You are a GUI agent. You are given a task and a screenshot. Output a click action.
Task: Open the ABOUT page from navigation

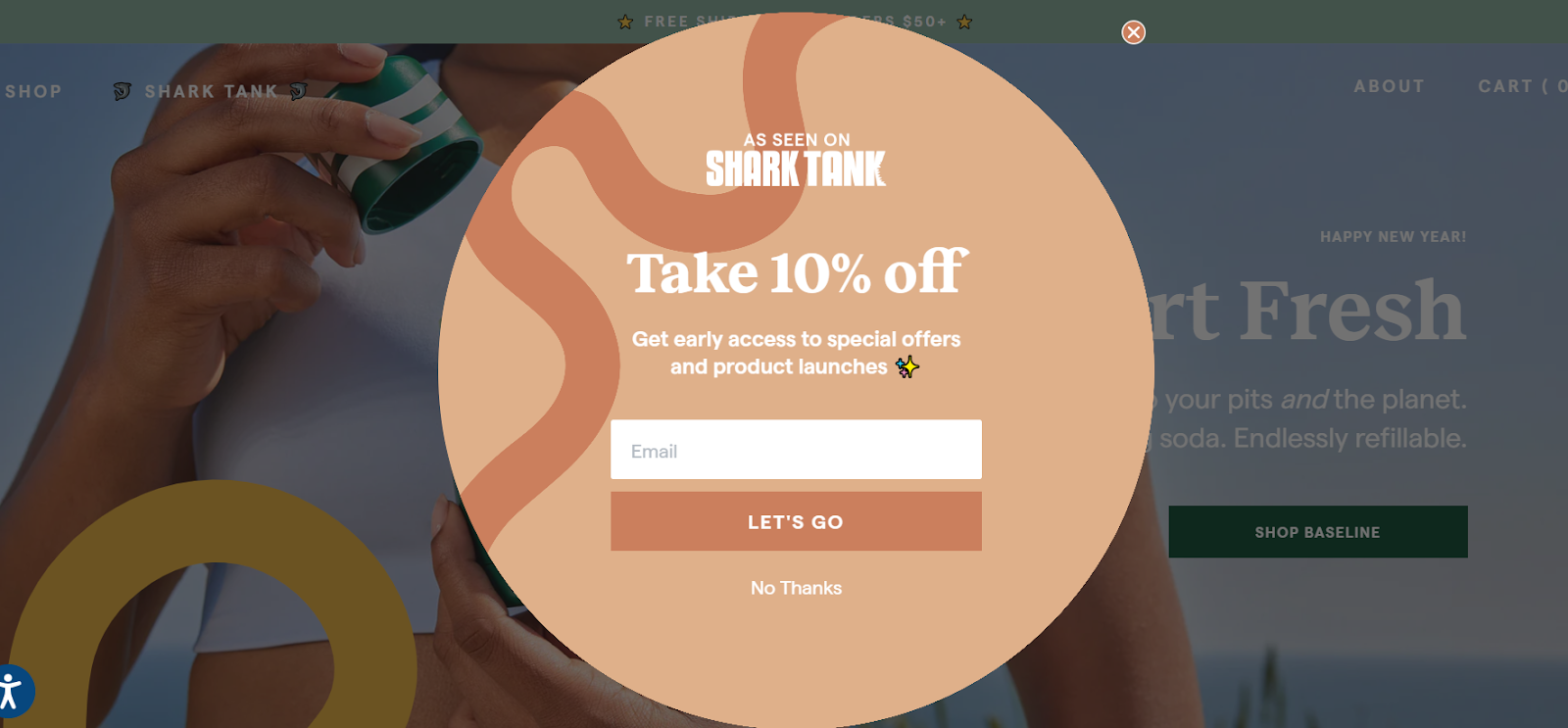pyautogui.click(x=1389, y=86)
